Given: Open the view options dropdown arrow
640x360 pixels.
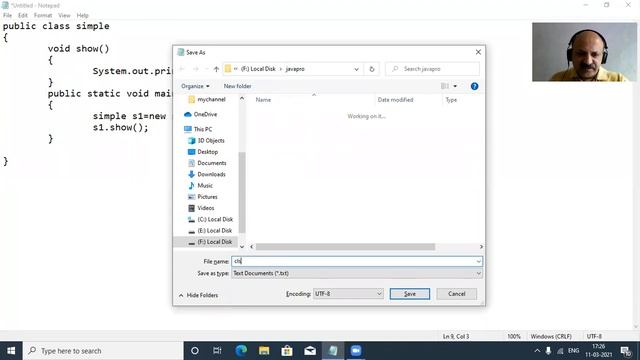Looking at the screenshot, I should tap(455, 86).
